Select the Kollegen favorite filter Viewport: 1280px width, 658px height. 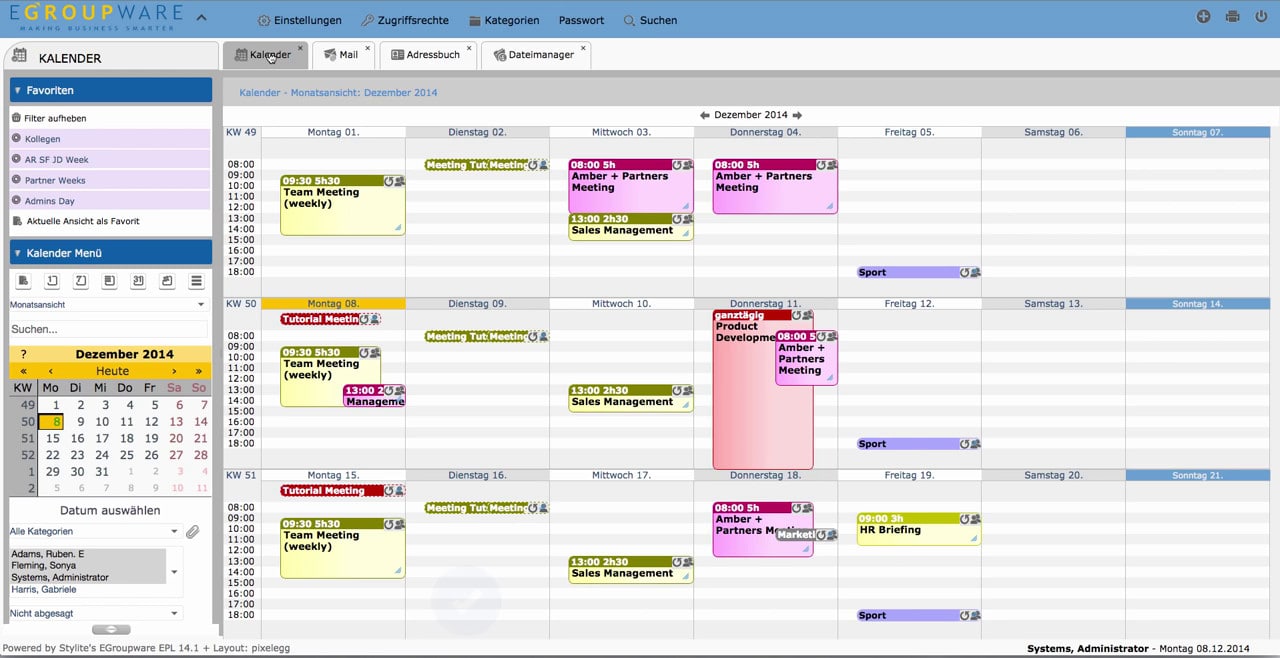[43, 139]
